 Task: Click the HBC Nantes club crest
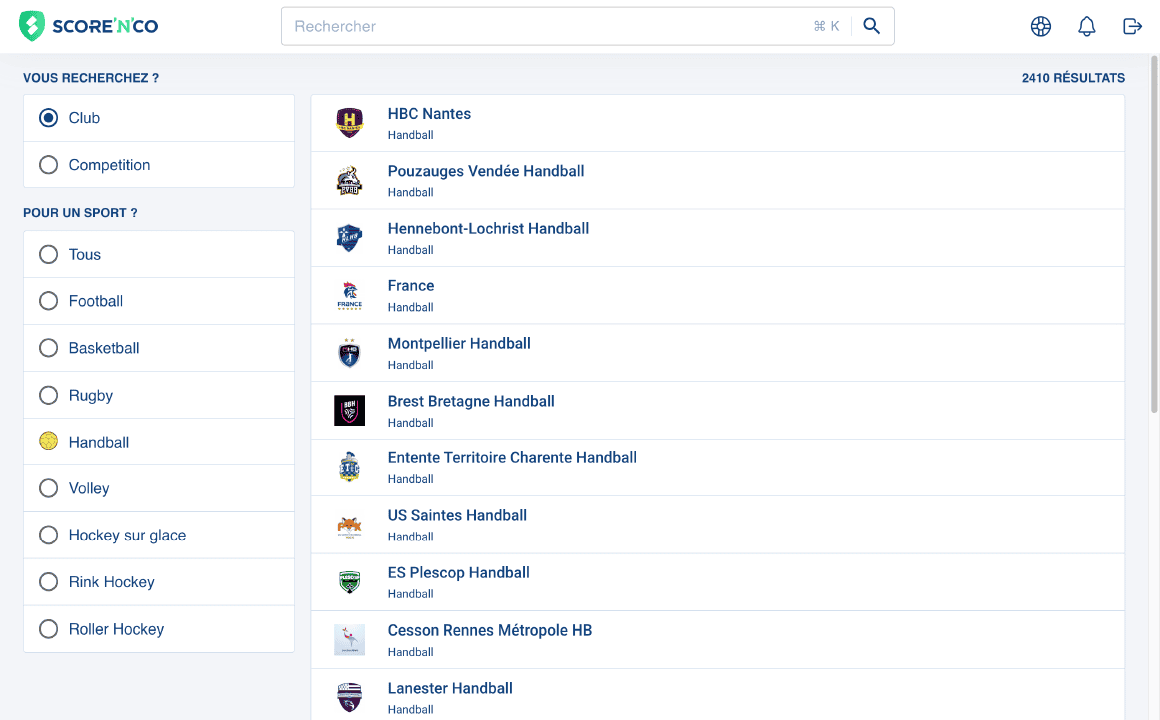pos(349,121)
